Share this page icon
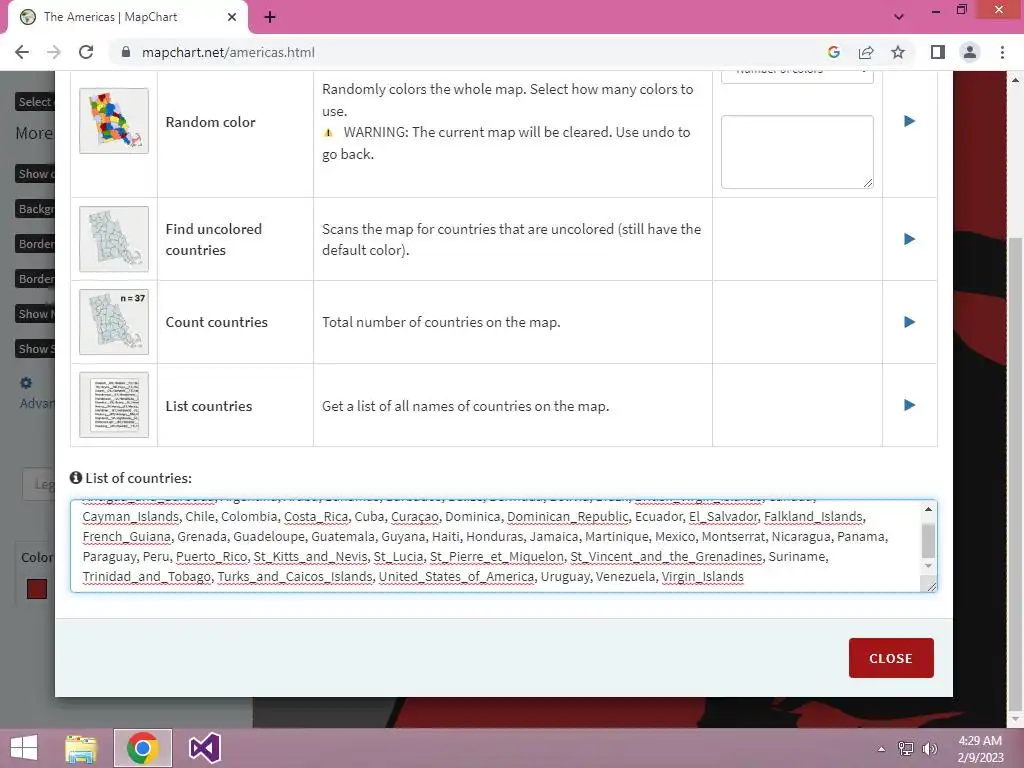Viewport: 1024px width, 768px height. coord(866,52)
